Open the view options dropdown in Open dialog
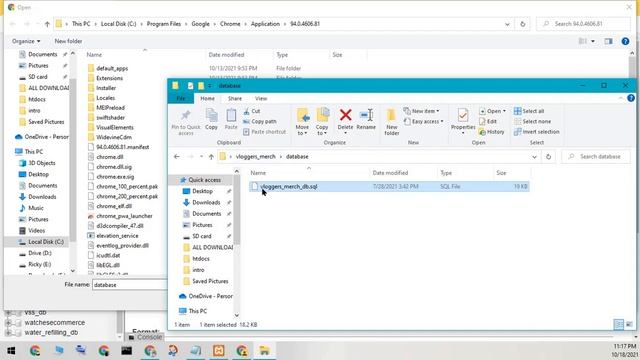Screen dimensions: 640x360 [593, 41]
